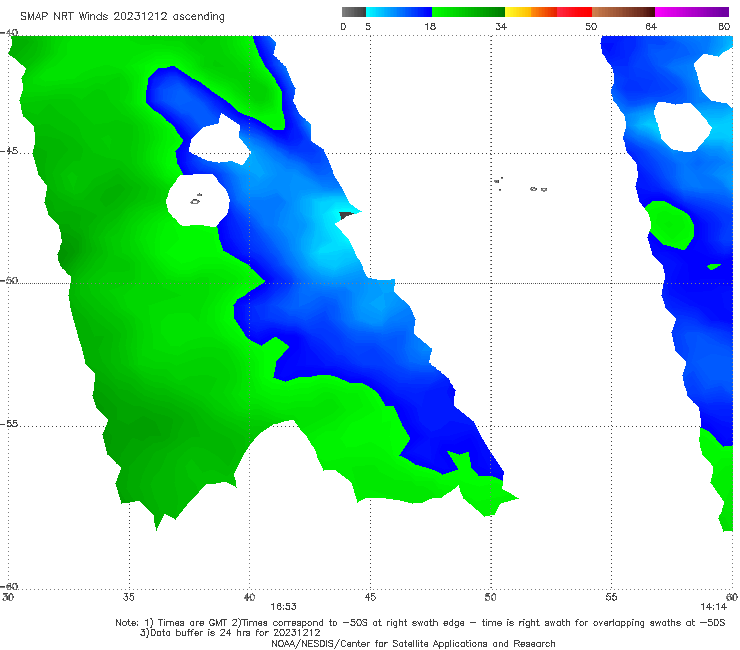Click the '35' longitude axis label
This screenshot has width=740, height=650.
[x=128, y=597]
